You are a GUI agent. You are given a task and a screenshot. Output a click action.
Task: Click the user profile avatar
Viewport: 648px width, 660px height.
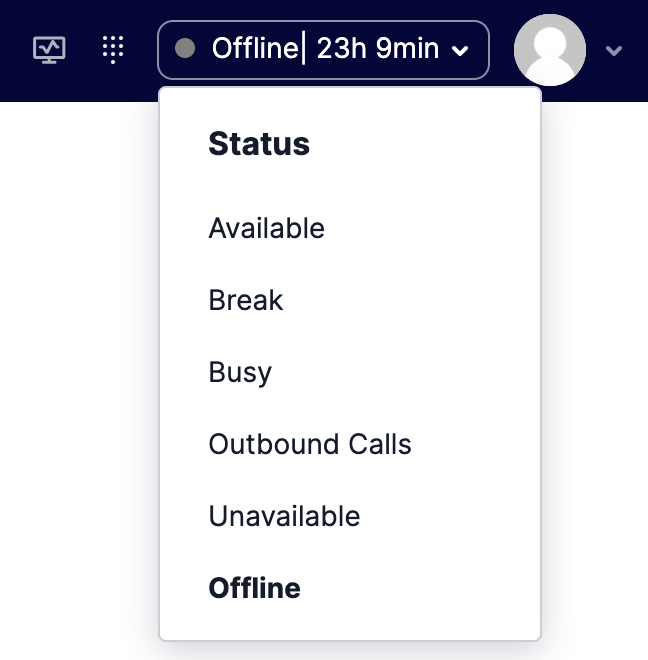550,50
